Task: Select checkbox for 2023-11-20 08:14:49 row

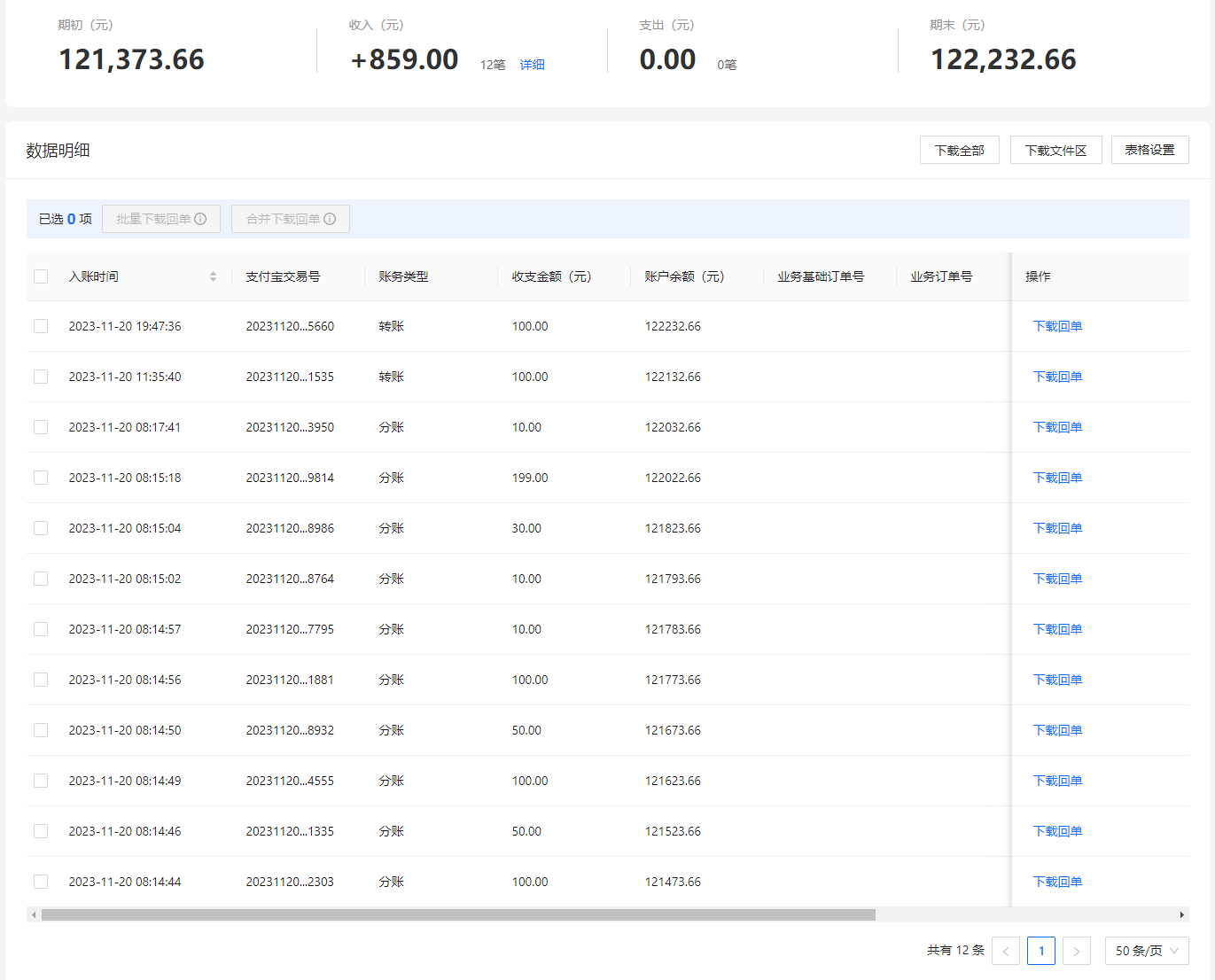Action: [x=41, y=781]
